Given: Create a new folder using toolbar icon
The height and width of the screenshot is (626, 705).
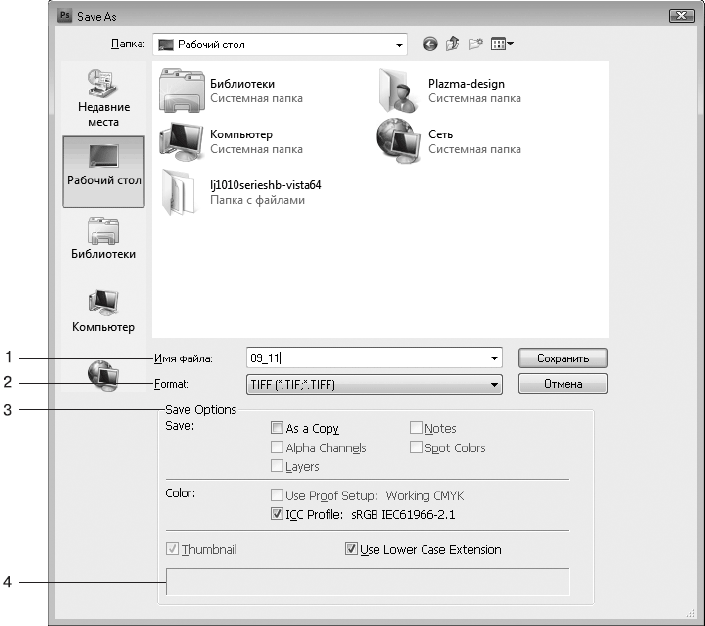Looking at the screenshot, I should pyautogui.click(x=475, y=44).
